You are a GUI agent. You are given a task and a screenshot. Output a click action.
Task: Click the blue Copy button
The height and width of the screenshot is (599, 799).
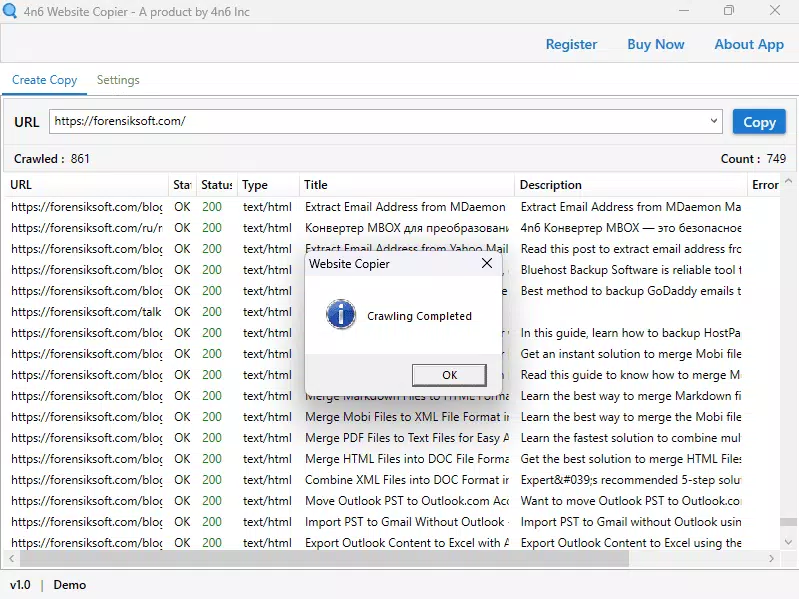tap(759, 122)
